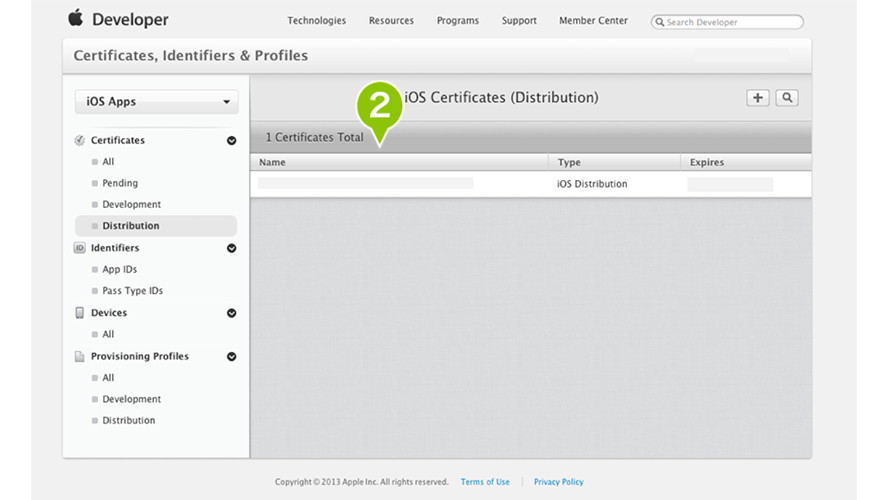Click the Provisioning Profiles section label

[139, 356]
